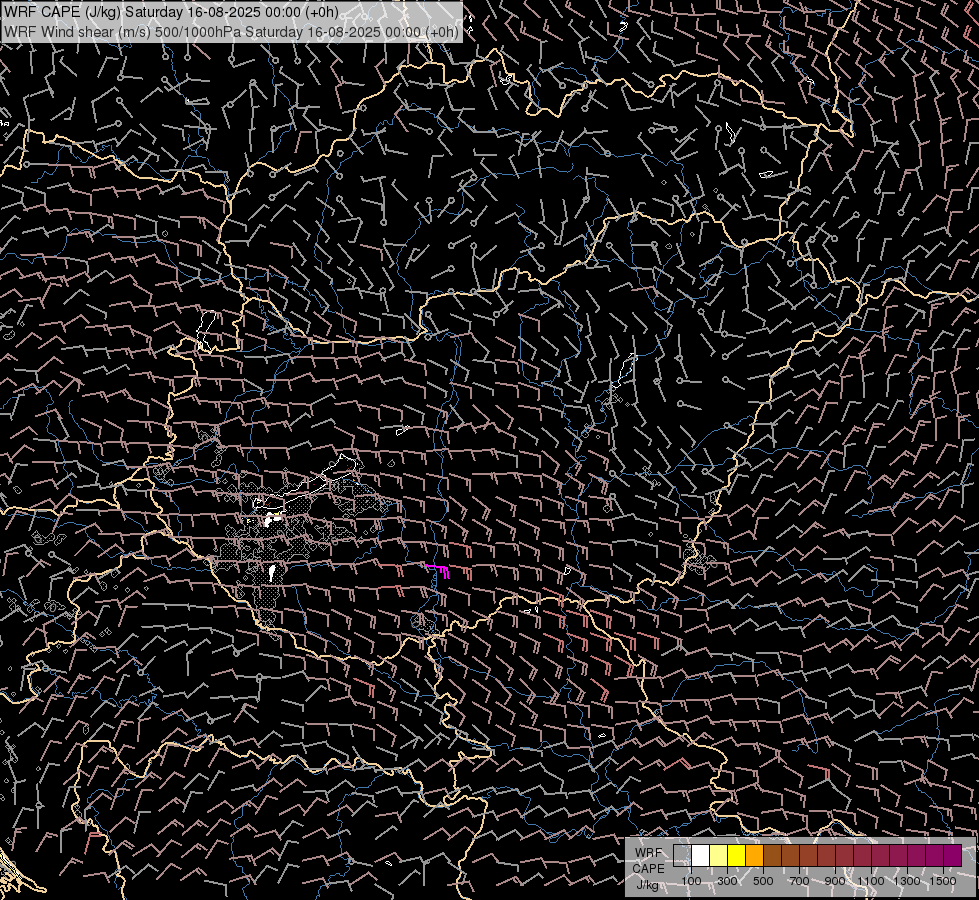
Task: Click the legend value 100
Action: click(x=691, y=881)
